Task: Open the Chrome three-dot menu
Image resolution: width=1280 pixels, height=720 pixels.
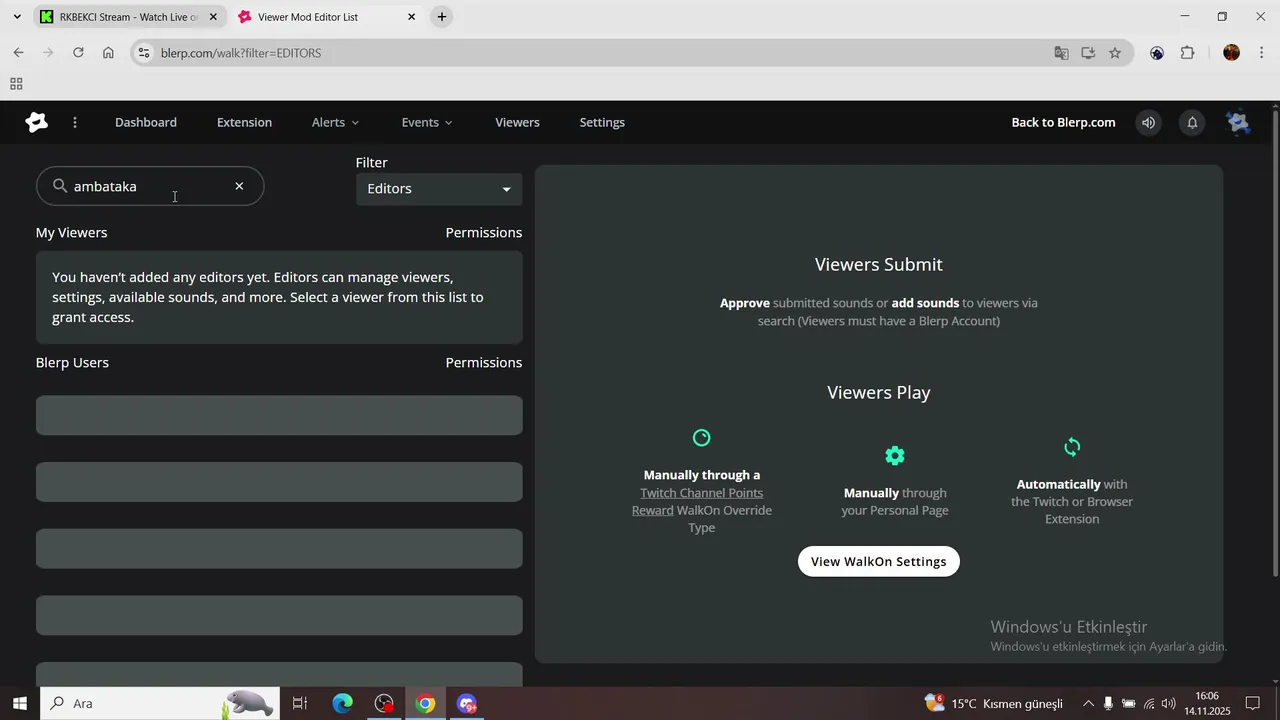Action: pyautogui.click(x=1262, y=53)
